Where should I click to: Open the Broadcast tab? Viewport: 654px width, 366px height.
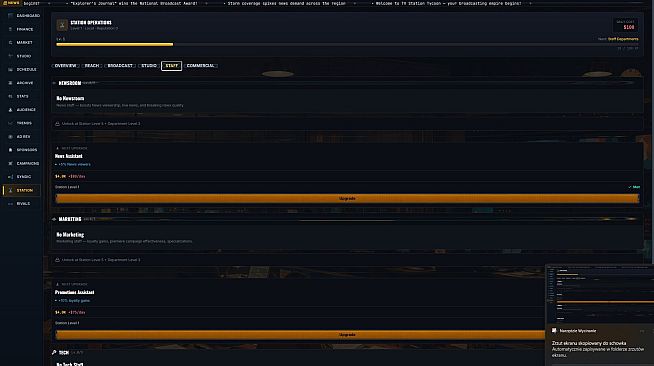click(120, 66)
